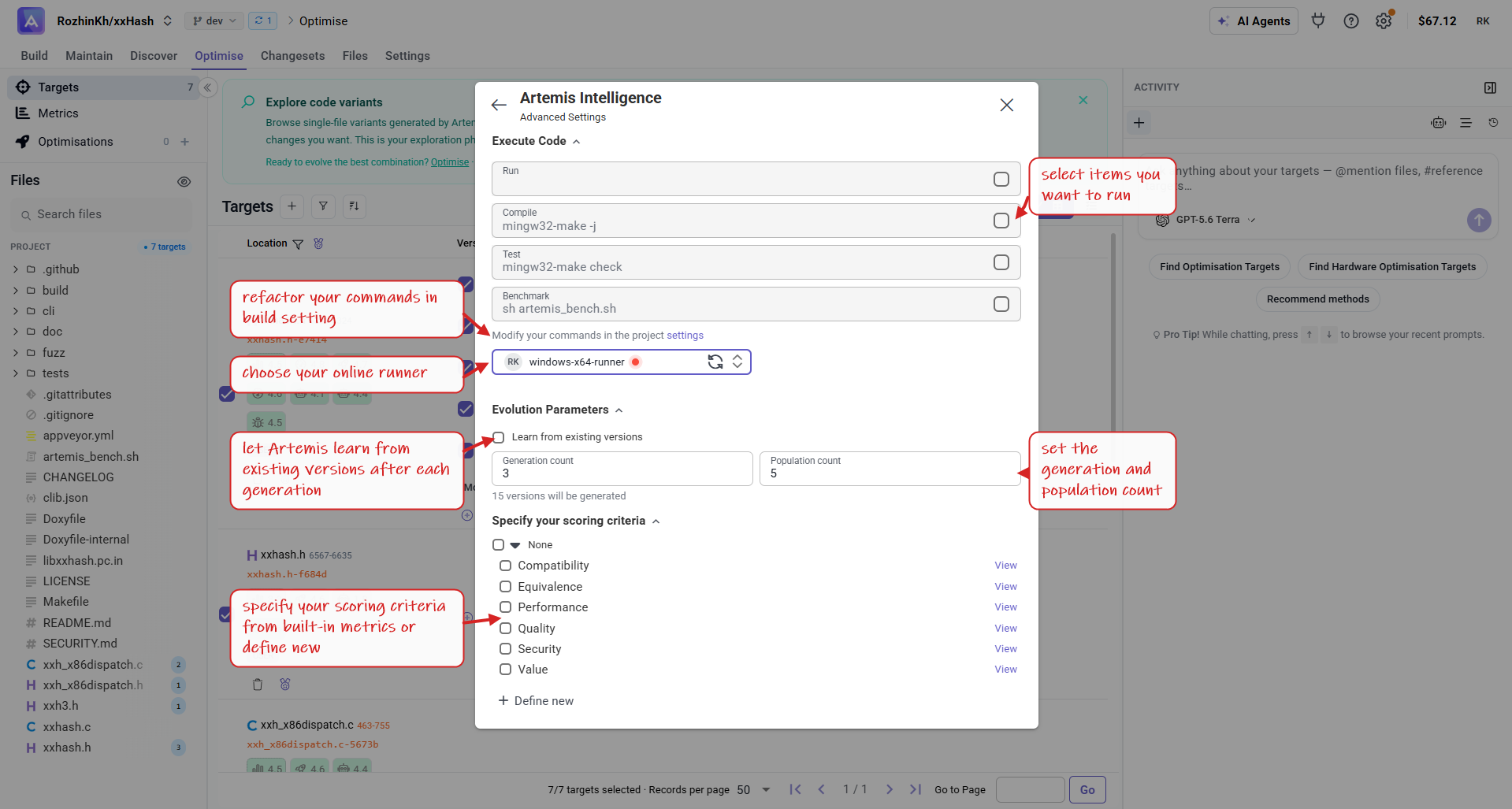Switch to the Settings tab
This screenshot has width=1512, height=809.
407,56
